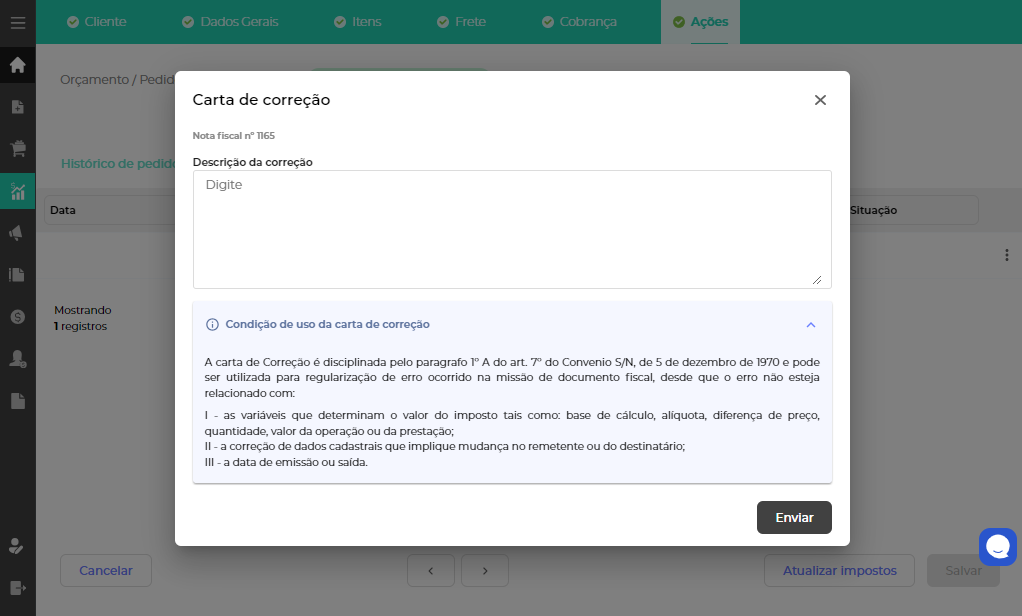This screenshot has width=1022, height=616.
Task: Open the shopping cart section in sidebar
Action: (17, 149)
